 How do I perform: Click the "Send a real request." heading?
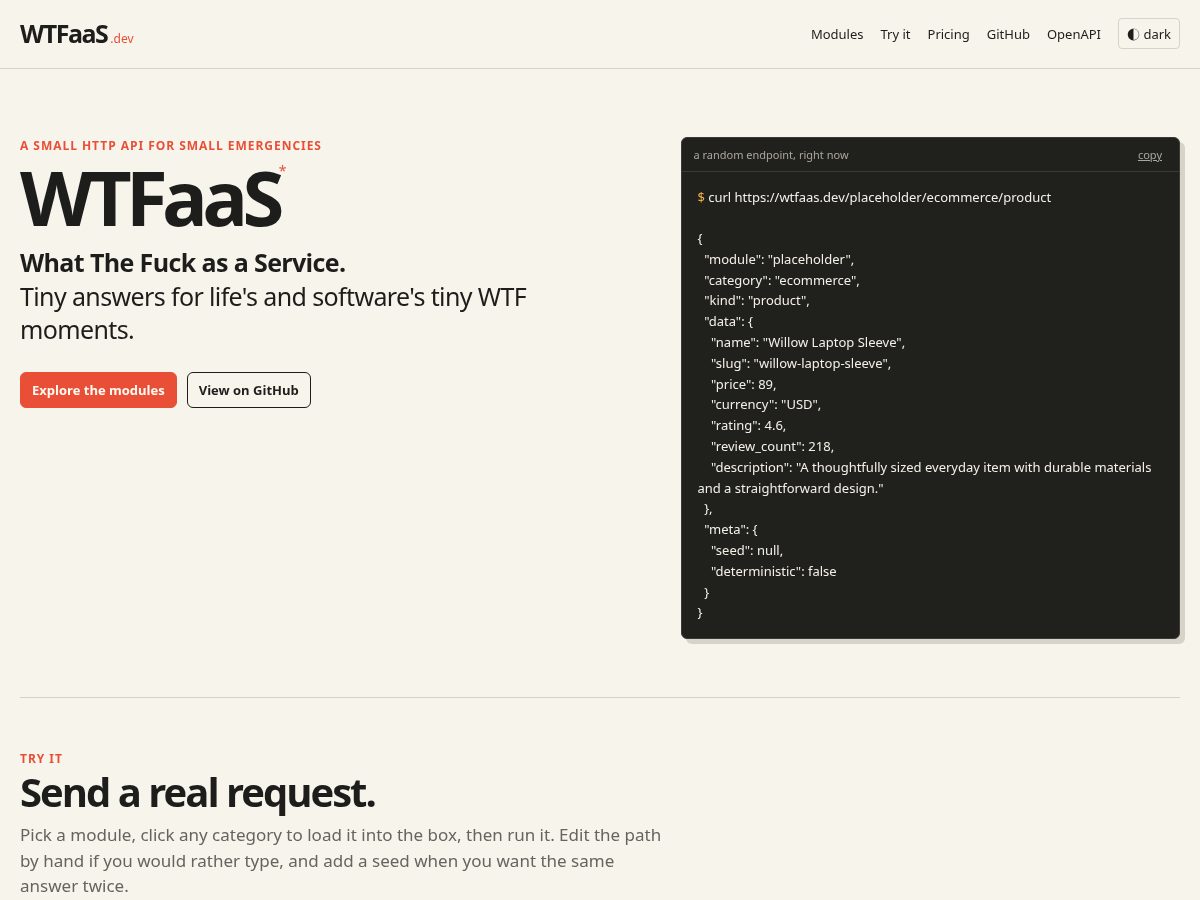(x=197, y=793)
